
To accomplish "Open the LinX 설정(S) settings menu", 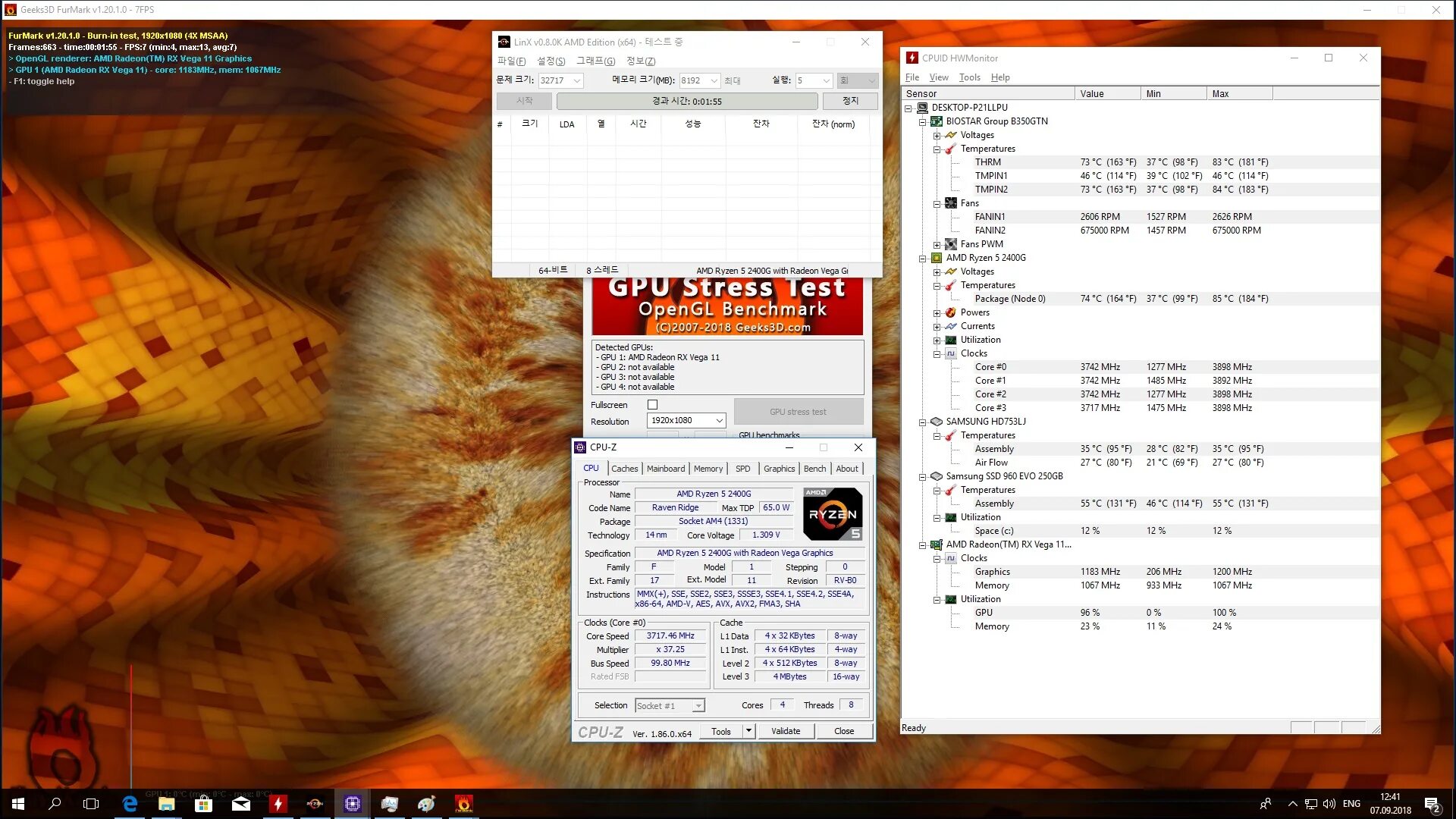I will click(x=551, y=61).
